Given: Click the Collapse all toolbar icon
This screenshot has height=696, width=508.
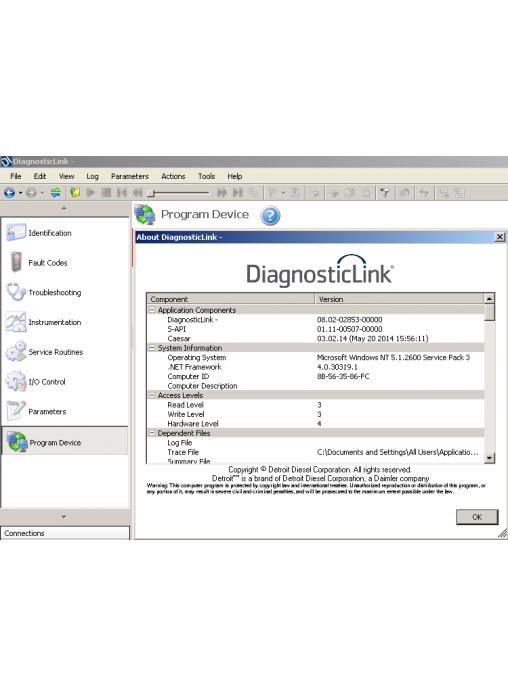Looking at the screenshot, I should [459, 193].
